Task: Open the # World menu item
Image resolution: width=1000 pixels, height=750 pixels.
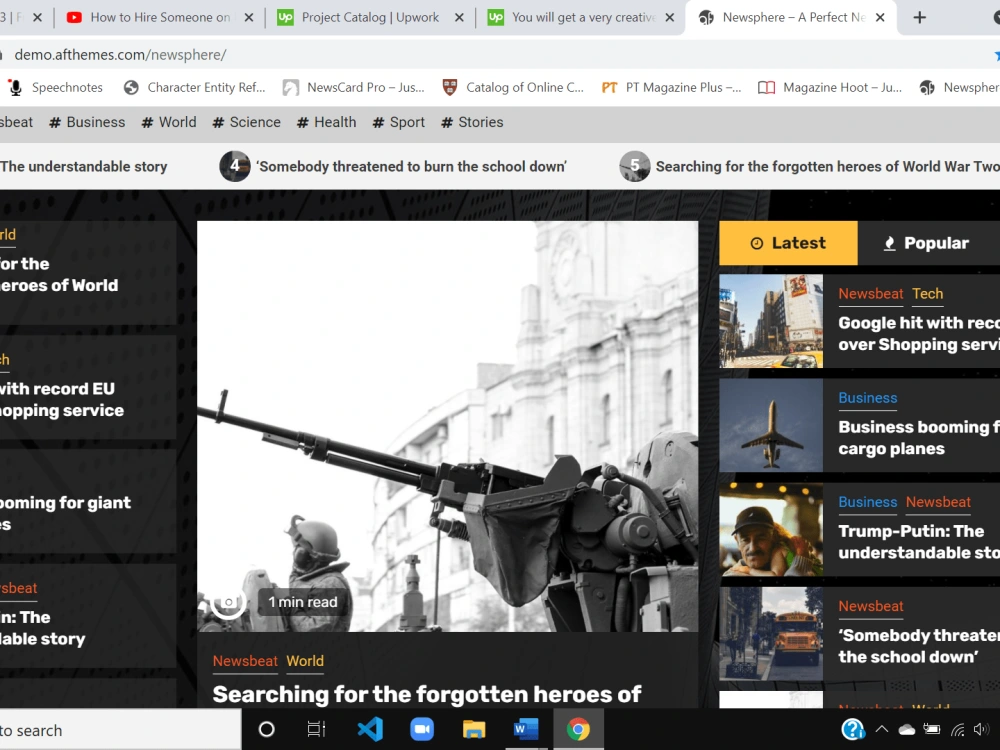Action: tap(169, 122)
